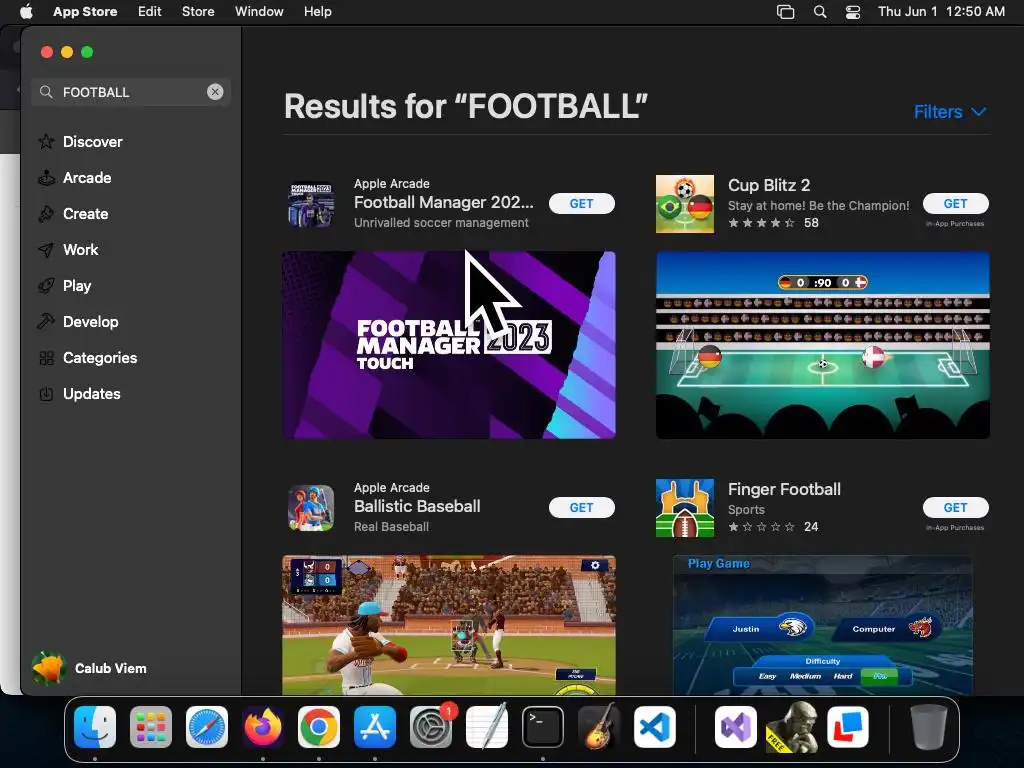This screenshot has width=1024, height=768.
Task: Open Ballistic Baseball app icon
Action: click(311, 507)
